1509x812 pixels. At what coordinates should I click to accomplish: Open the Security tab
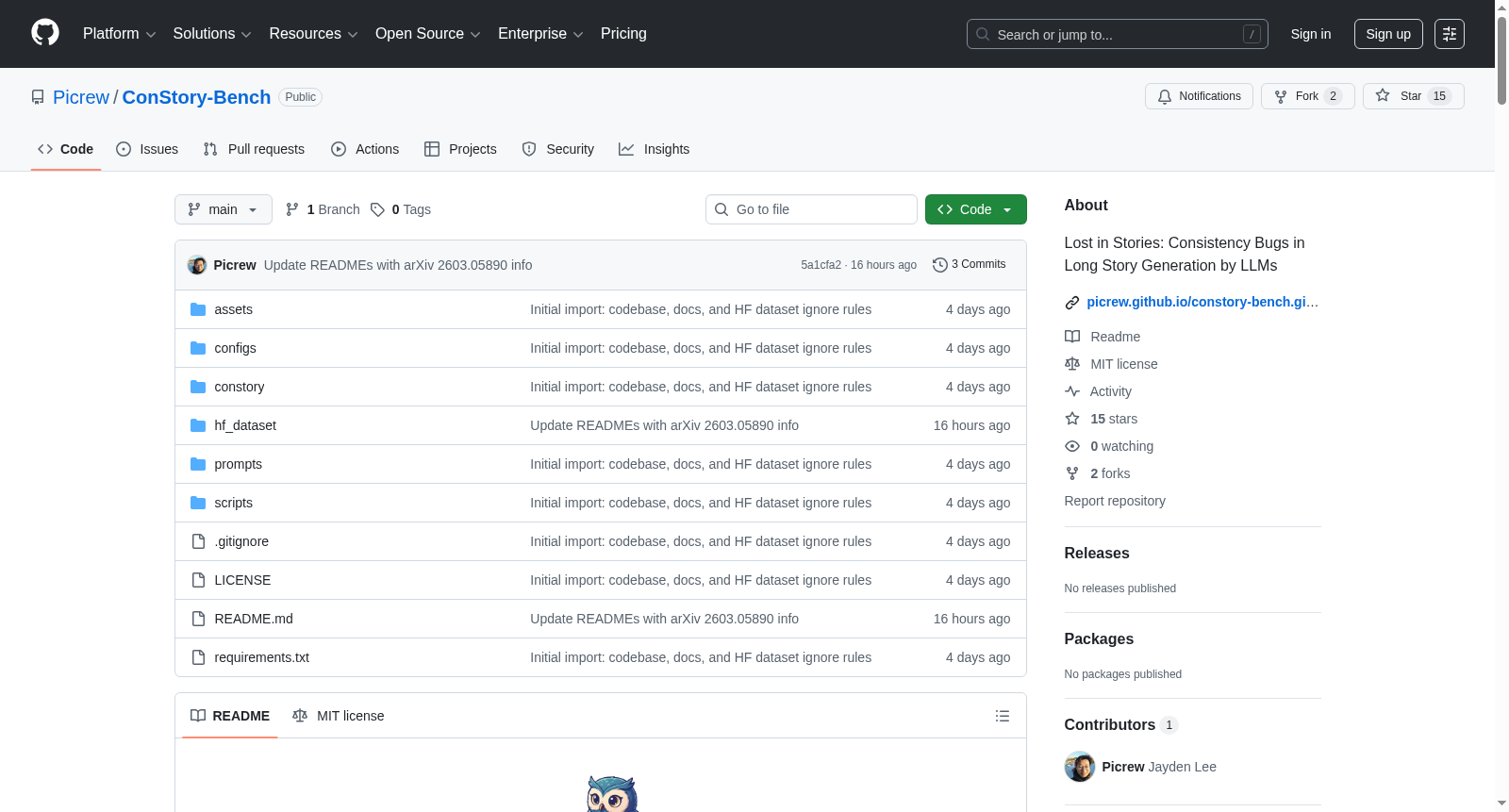pyautogui.click(x=558, y=149)
